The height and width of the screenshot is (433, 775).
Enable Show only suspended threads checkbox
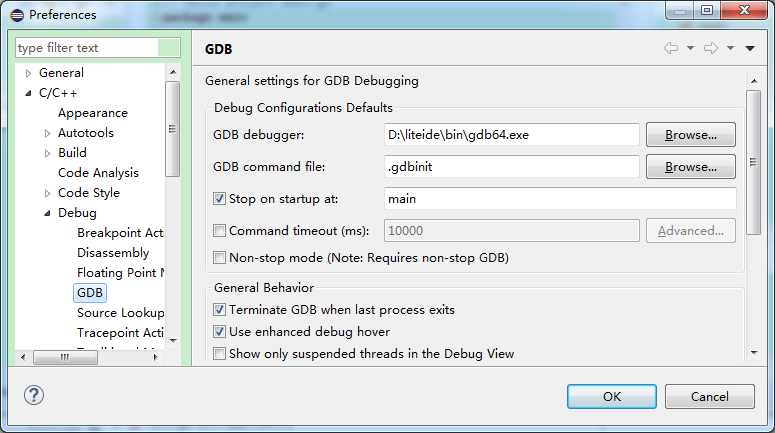point(219,353)
